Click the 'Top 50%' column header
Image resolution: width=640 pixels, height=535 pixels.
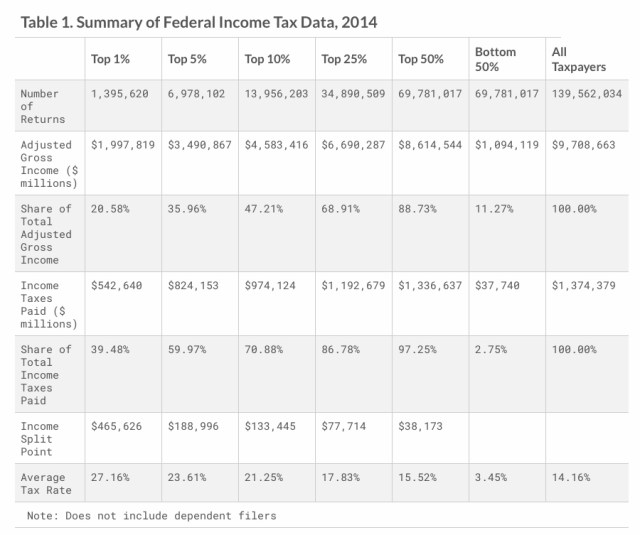point(420,59)
